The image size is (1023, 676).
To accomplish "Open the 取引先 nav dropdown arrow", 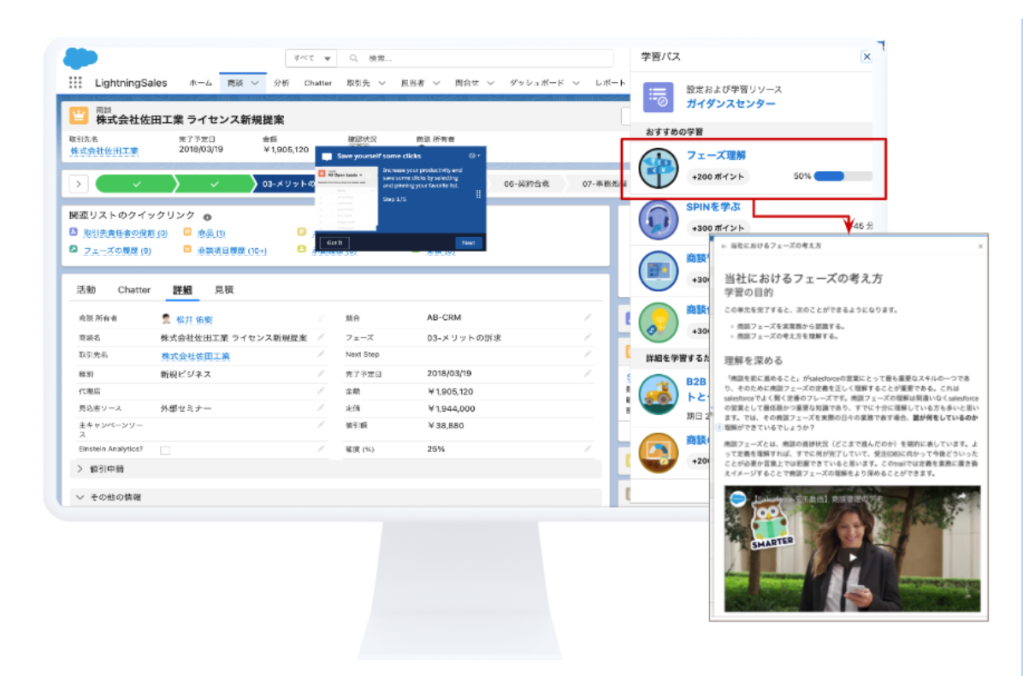I will click(382, 83).
